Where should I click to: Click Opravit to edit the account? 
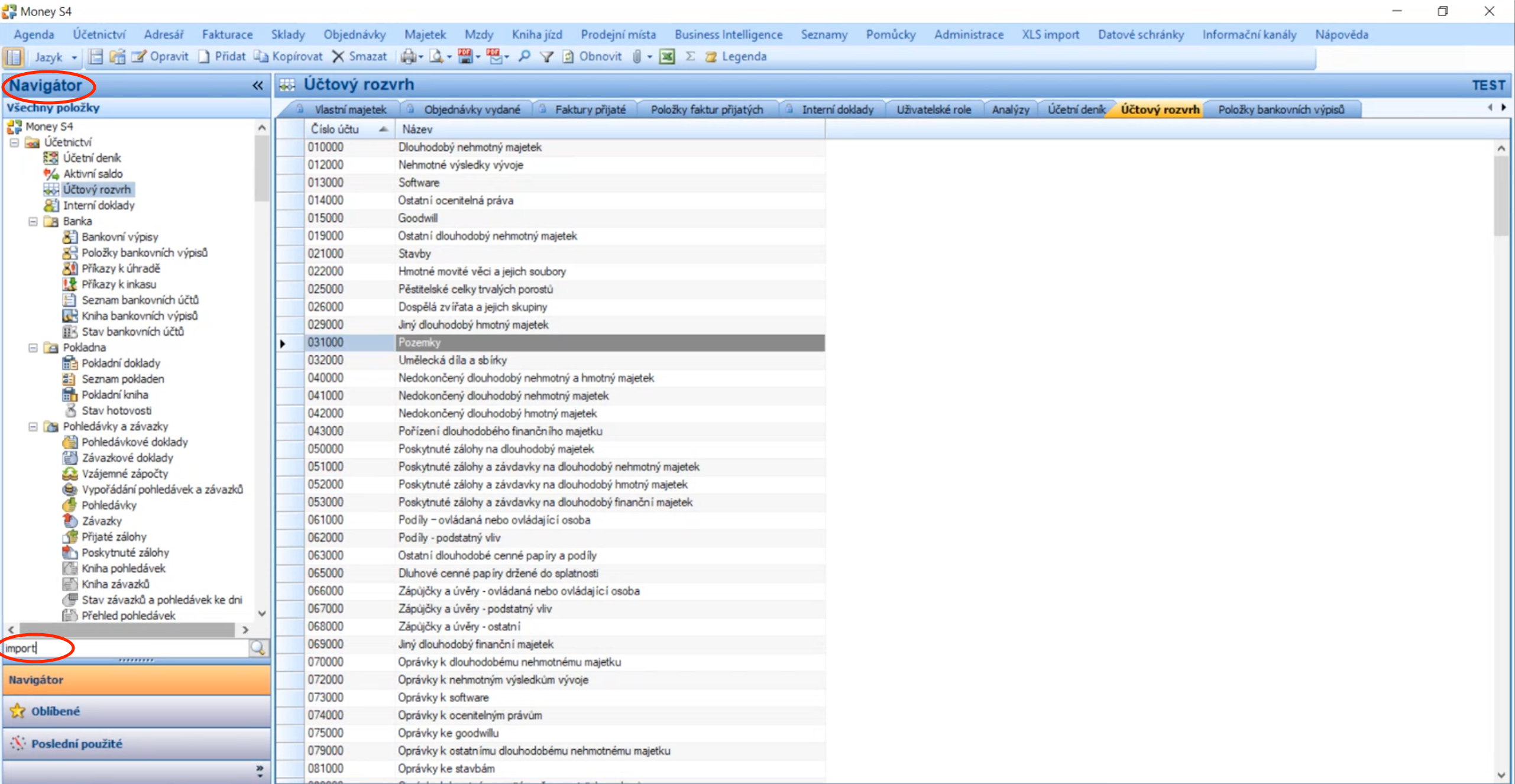coord(160,57)
